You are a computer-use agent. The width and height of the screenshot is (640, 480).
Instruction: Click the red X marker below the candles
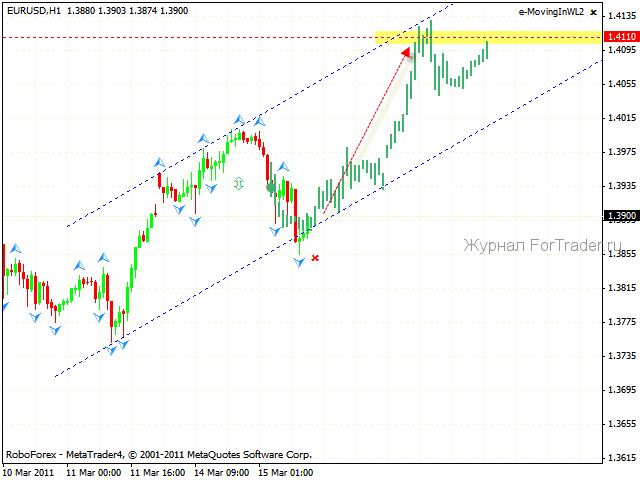[315, 258]
